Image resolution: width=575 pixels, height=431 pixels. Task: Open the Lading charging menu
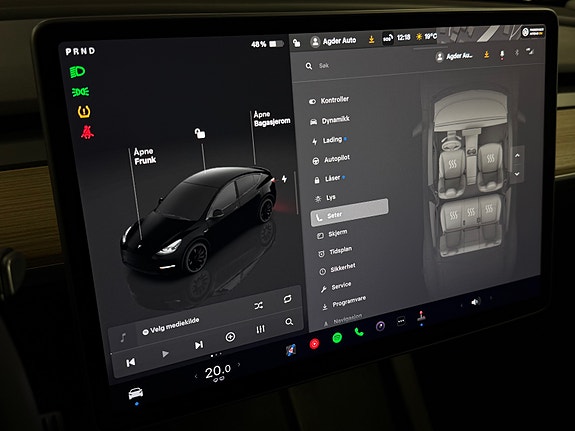[x=329, y=140]
